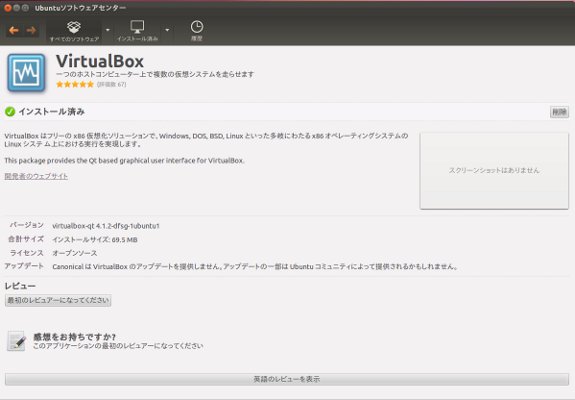Image resolution: width=575 pixels, height=400 pixels.
Task: Click the 感想をお持ちですか? heading
Action: (x=74, y=337)
